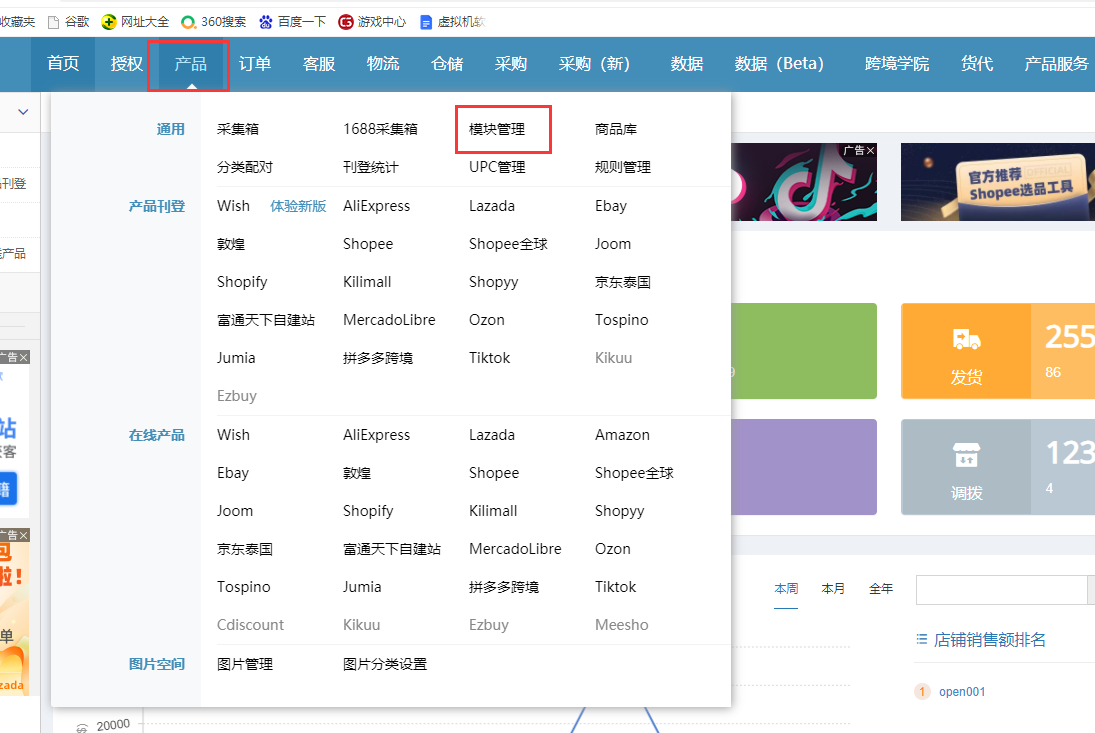Switch the chart to 本月

[x=832, y=588]
